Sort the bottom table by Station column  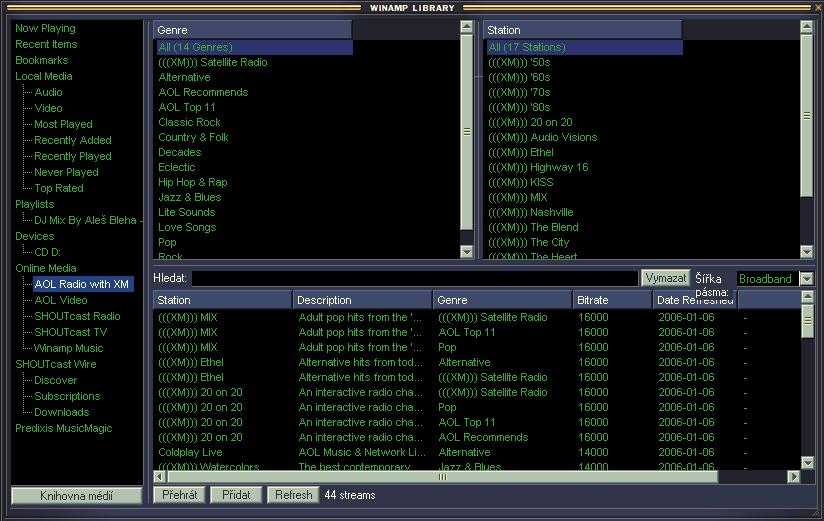pos(223,300)
